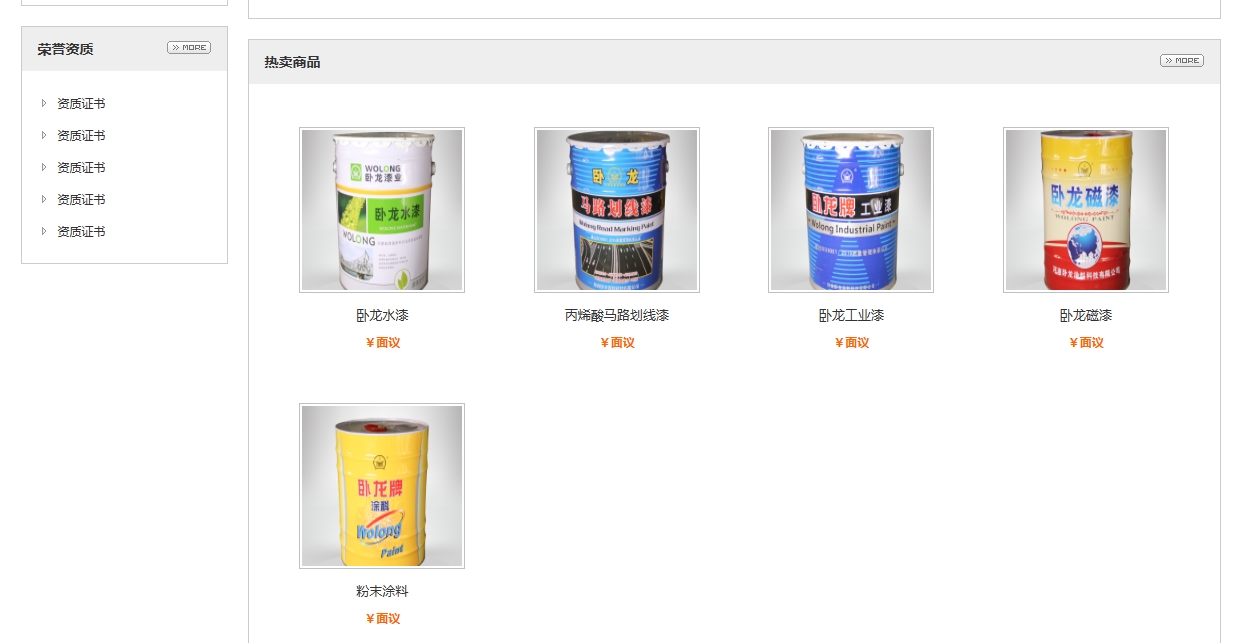1241x643 pixels.
Task: Click the 卧龙水漆 product title
Action: point(382,316)
